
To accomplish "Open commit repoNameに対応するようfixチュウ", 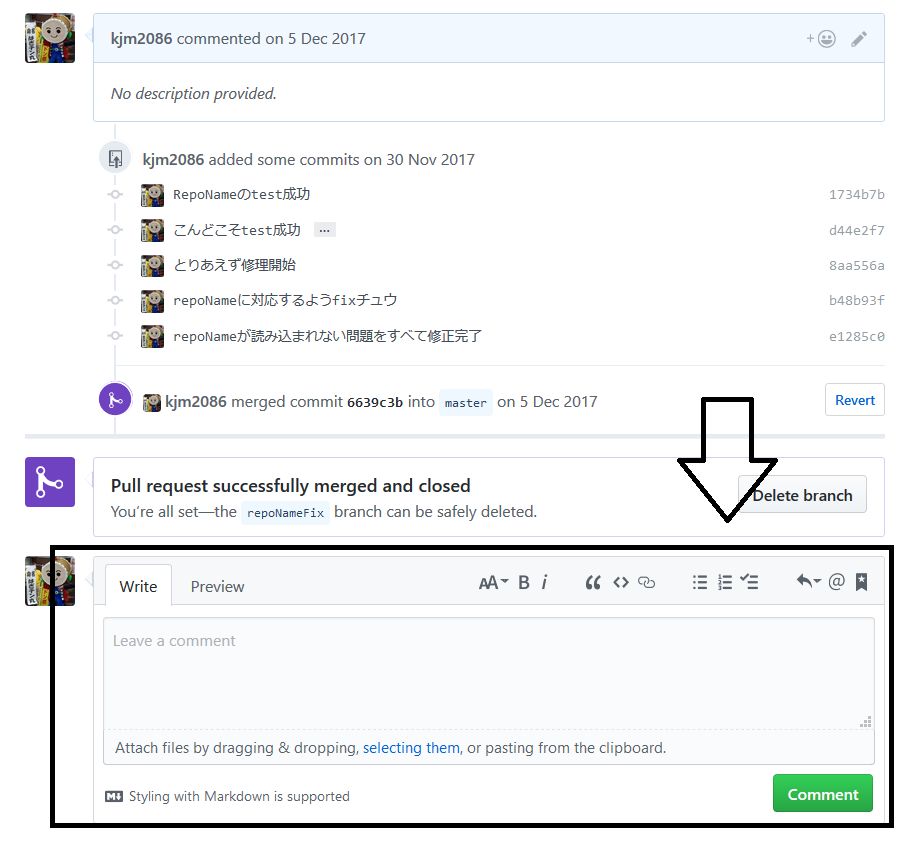I will coord(285,301).
